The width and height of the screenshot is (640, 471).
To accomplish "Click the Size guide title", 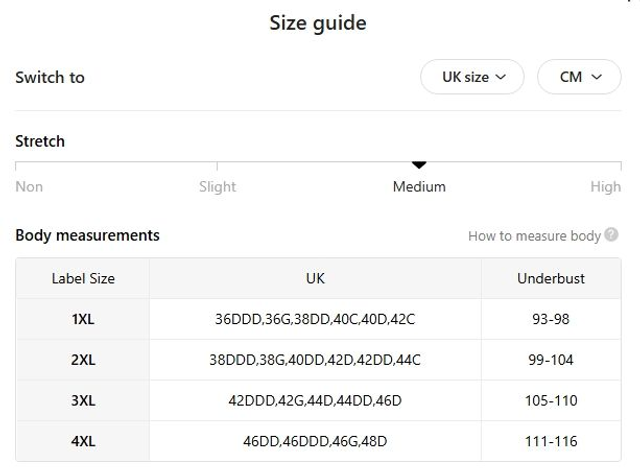I will pos(318,23).
